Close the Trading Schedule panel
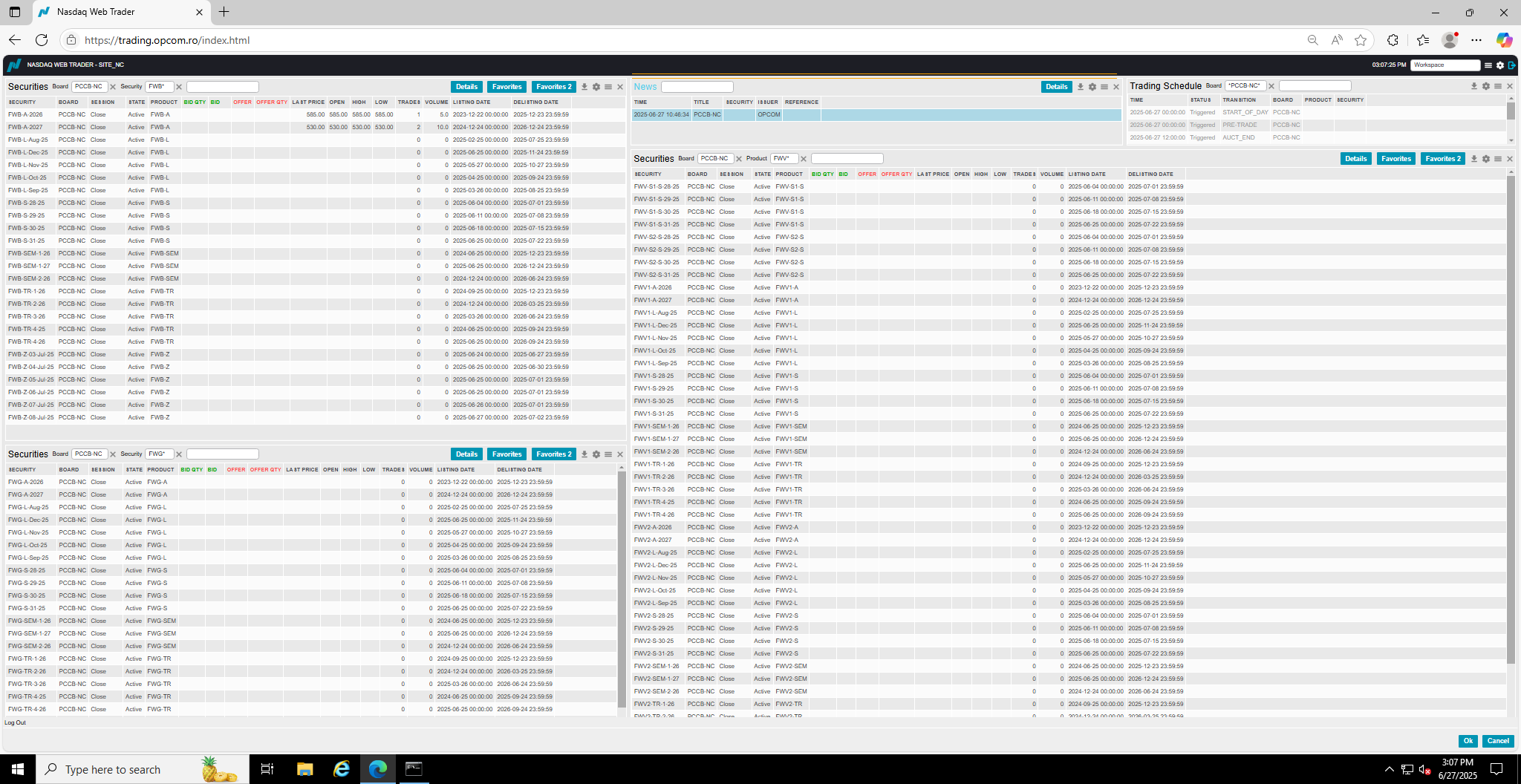Screen dimensions: 1521x784 tap(1510, 86)
